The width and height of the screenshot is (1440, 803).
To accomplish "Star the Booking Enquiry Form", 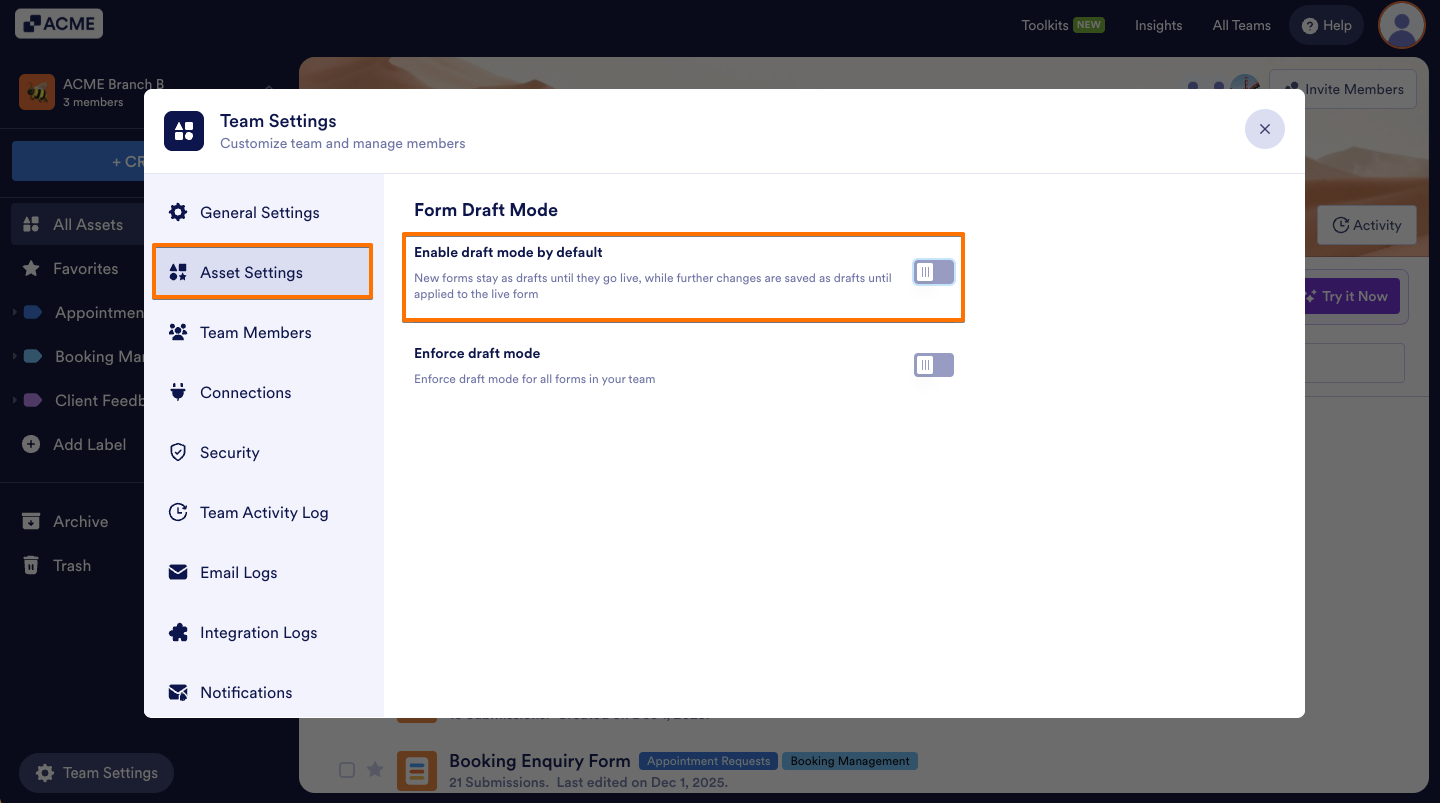I will point(375,769).
